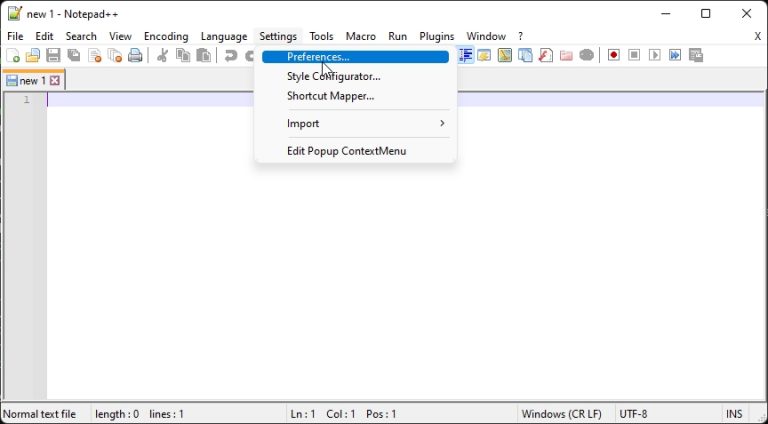Viewport: 768px width, 424px height.
Task: Click the Close document toolbar icon
Action: pos(95,55)
